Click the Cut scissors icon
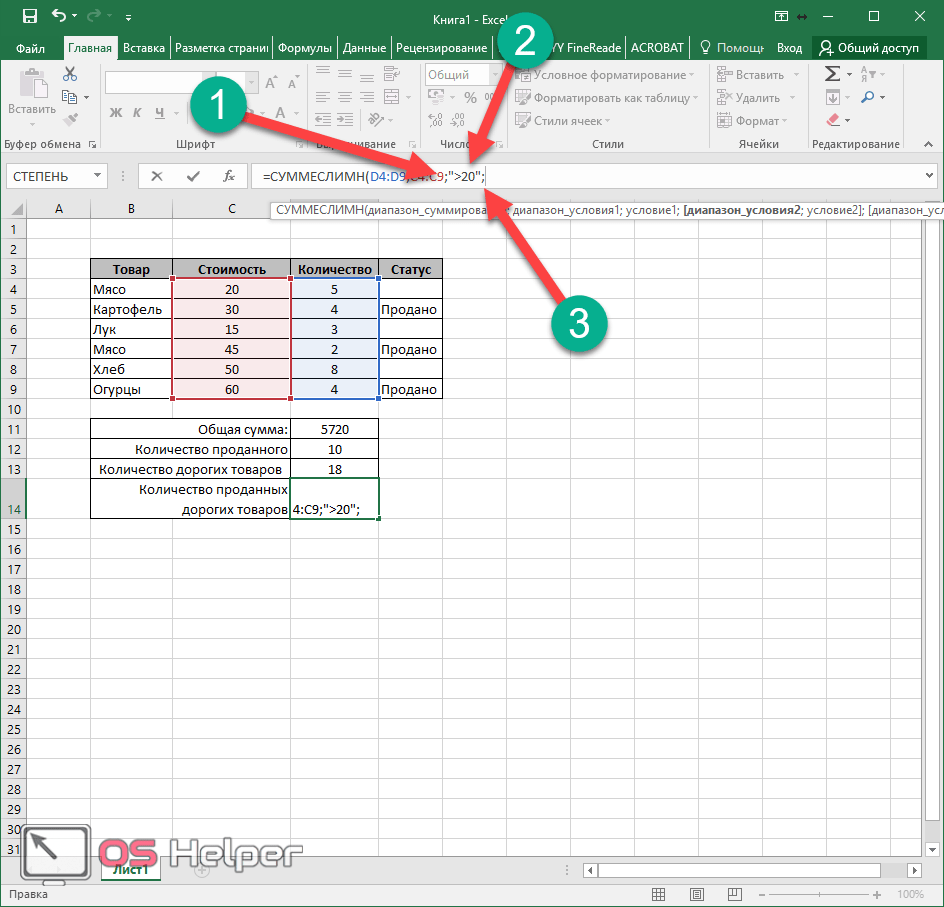Viewport: 944px width, 907px height. coord(70,75)
